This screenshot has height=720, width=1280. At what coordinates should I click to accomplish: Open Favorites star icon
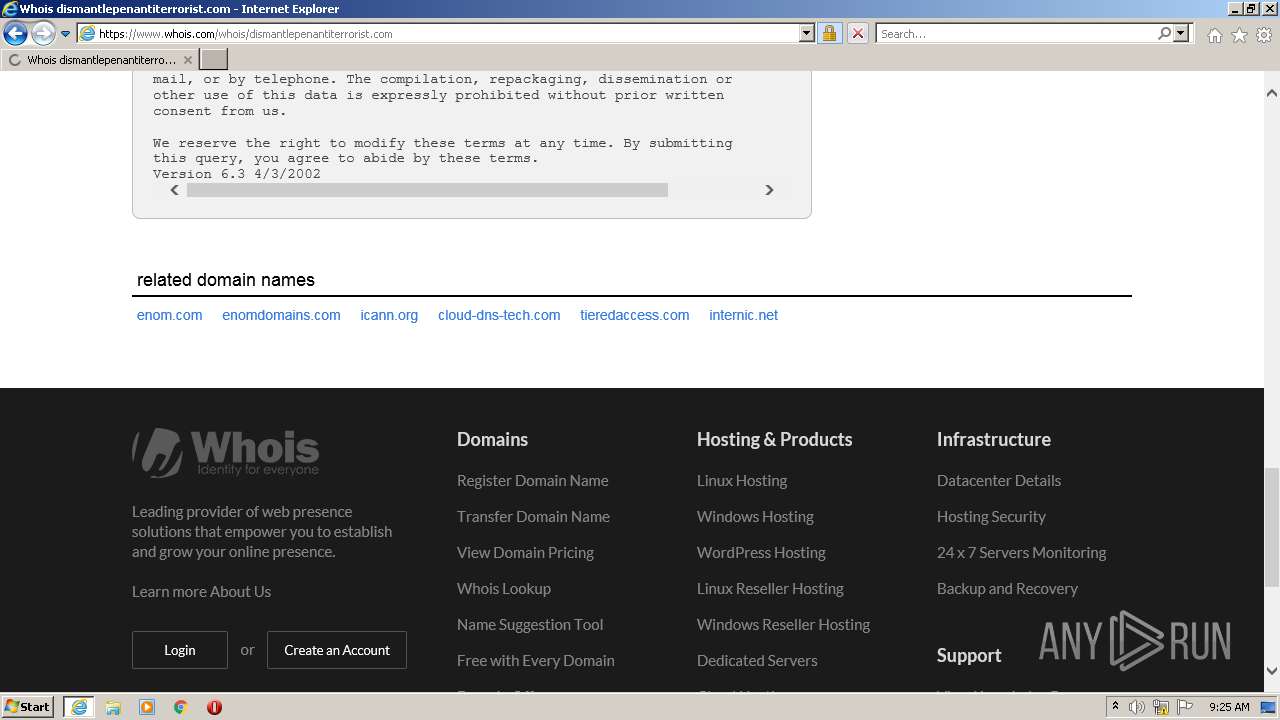coord(1239,35)
